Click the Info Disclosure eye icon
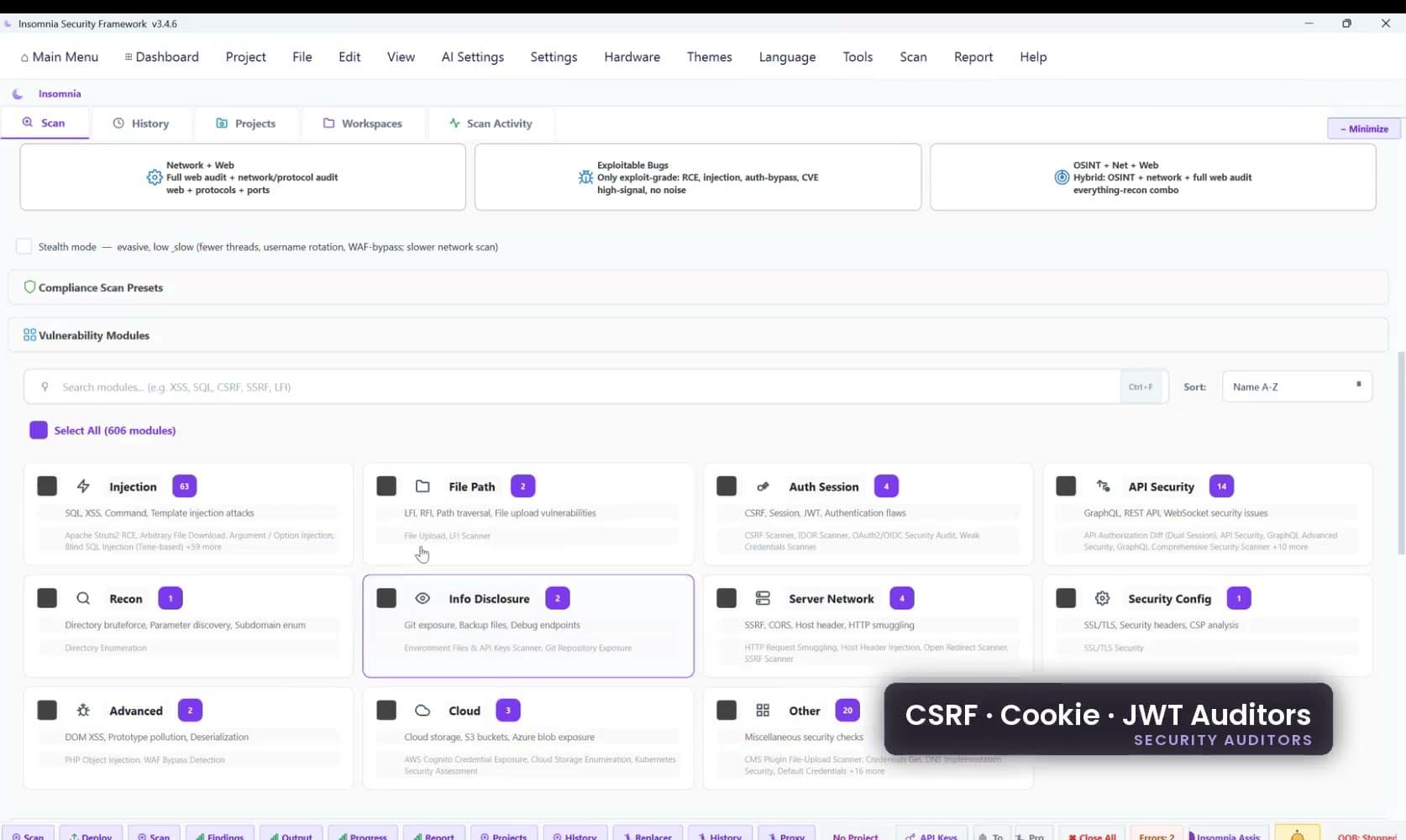 coord(422,598)
